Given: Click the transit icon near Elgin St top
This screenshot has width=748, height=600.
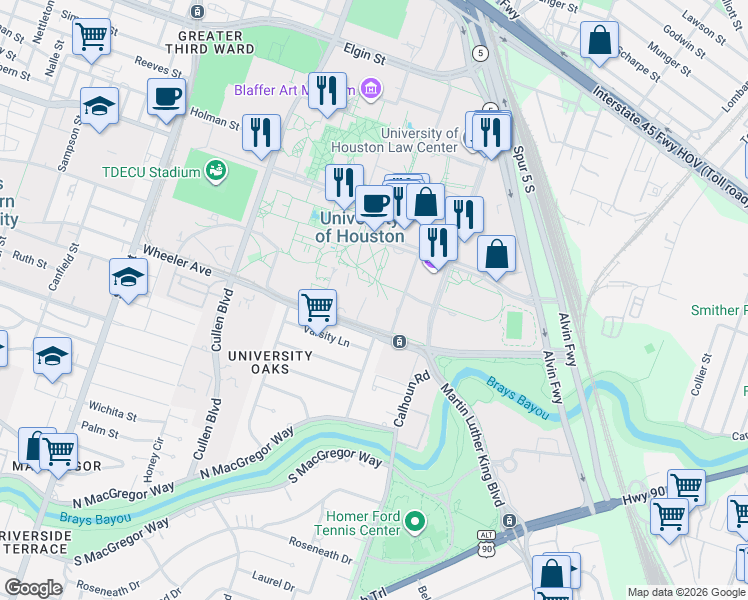Looking at the screenshot, I should [x=197, y=11].
